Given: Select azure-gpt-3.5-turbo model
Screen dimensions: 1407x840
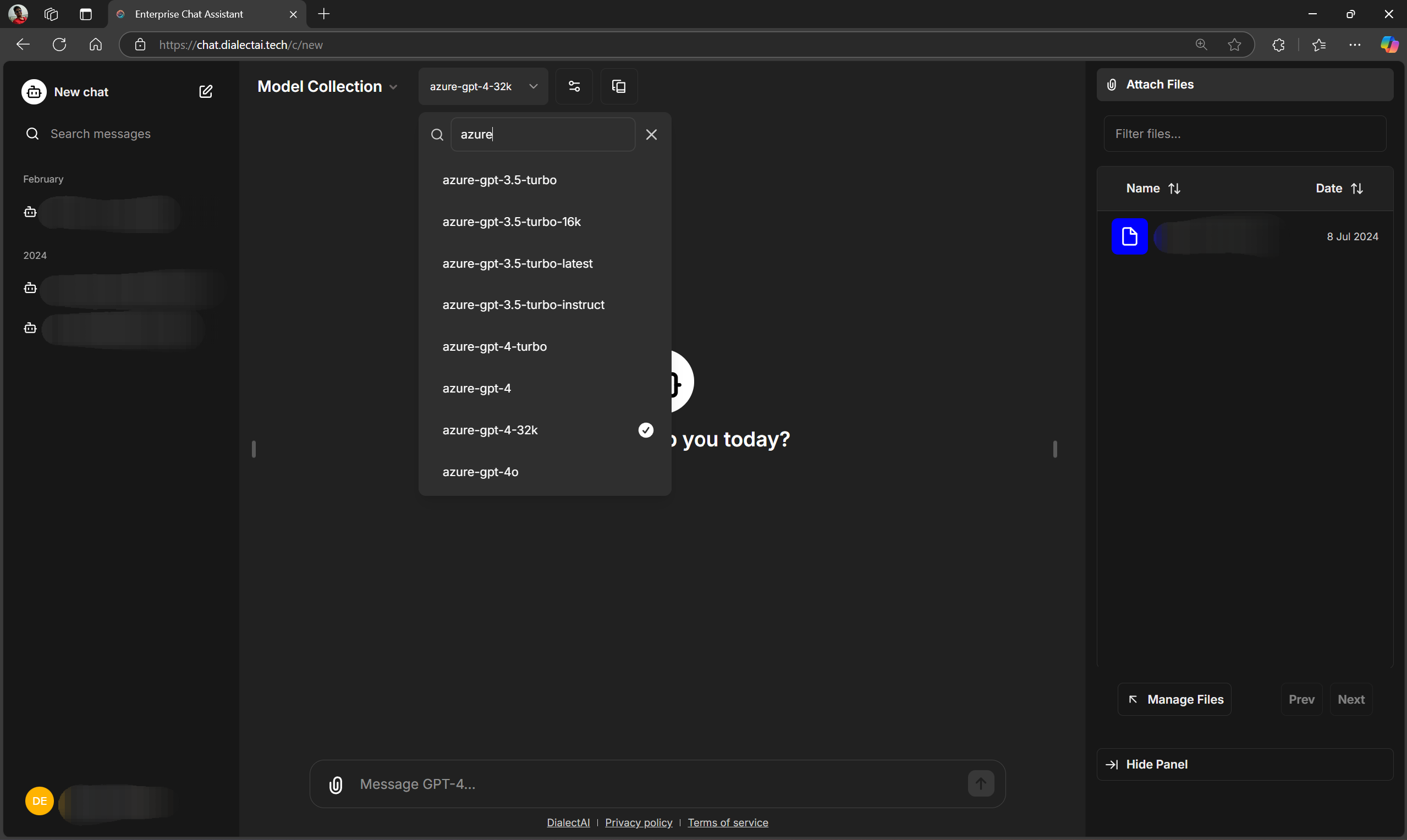Looking at the screenshot, I should point(545,180).
